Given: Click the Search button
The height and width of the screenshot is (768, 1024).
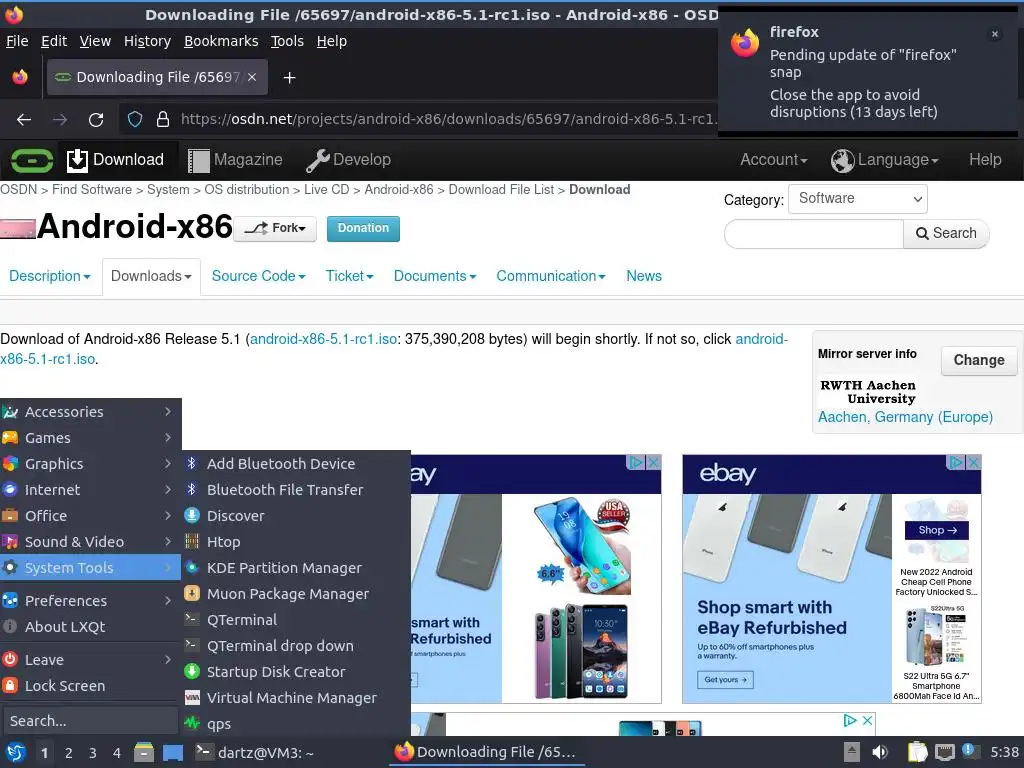Looking at the screenshot, I should [946, 234].
